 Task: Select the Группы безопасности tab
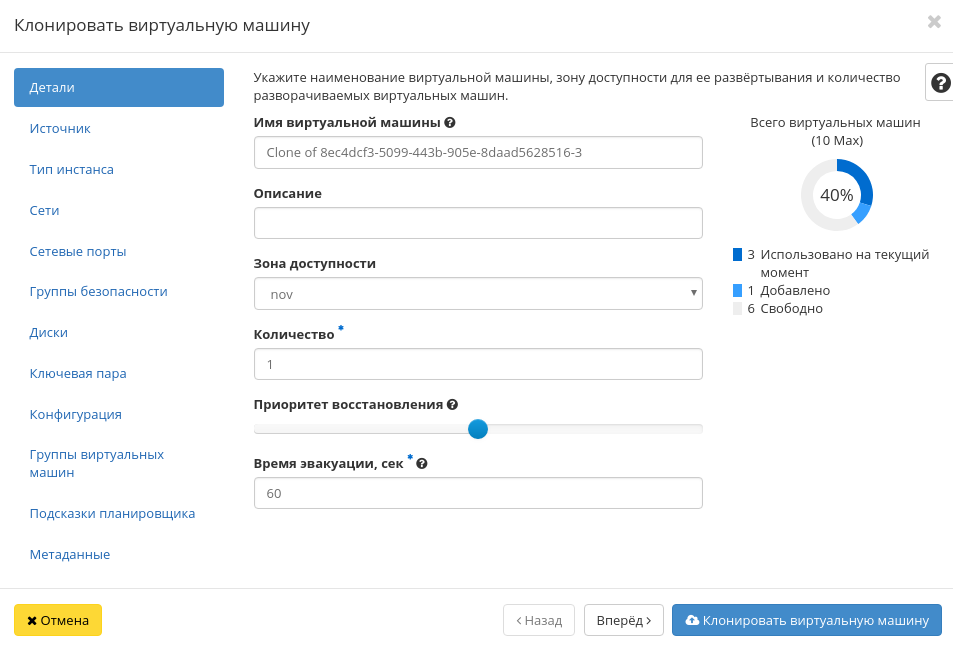[99, 292]
